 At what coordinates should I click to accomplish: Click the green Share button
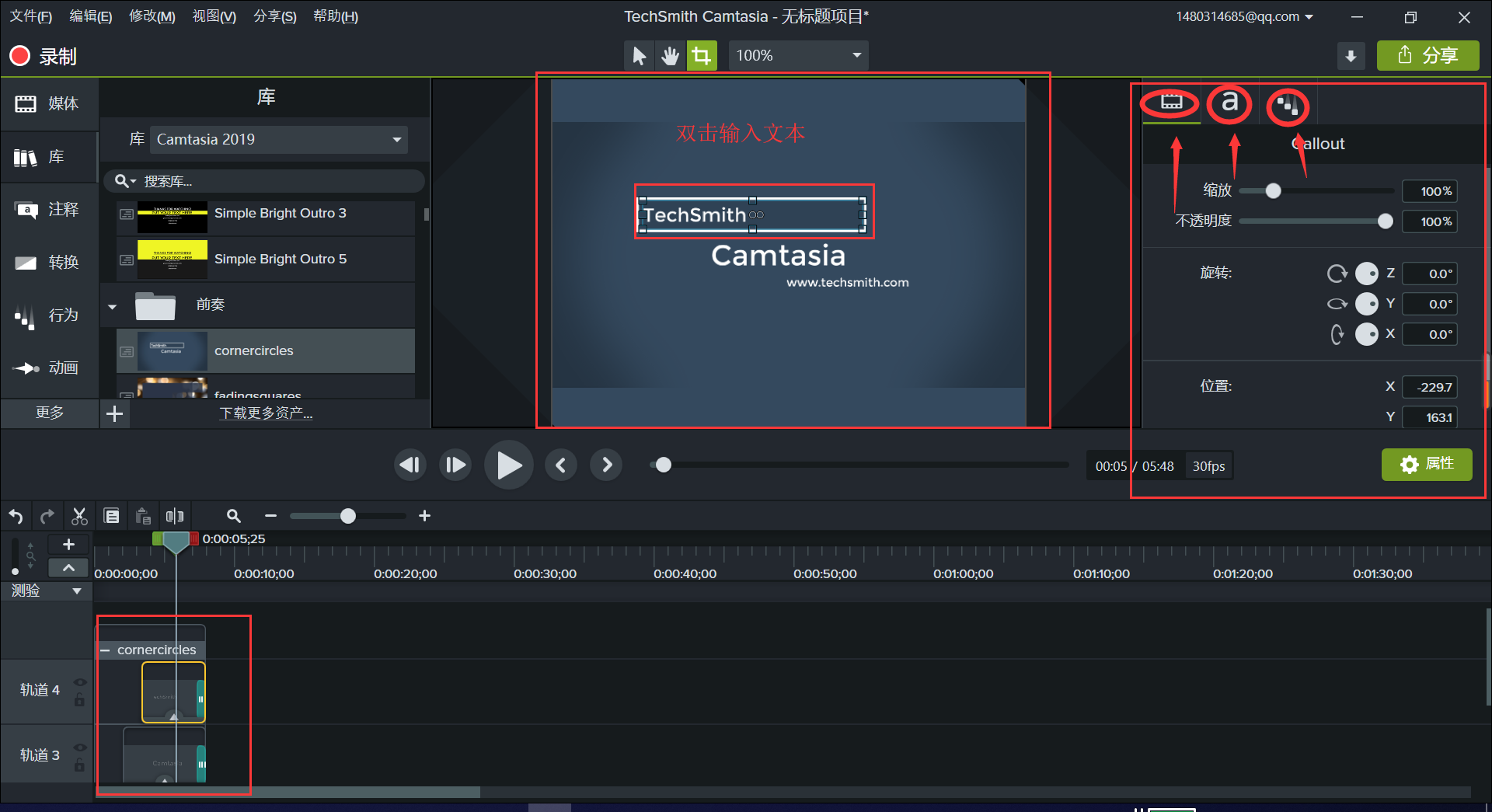pos(1428,56)
